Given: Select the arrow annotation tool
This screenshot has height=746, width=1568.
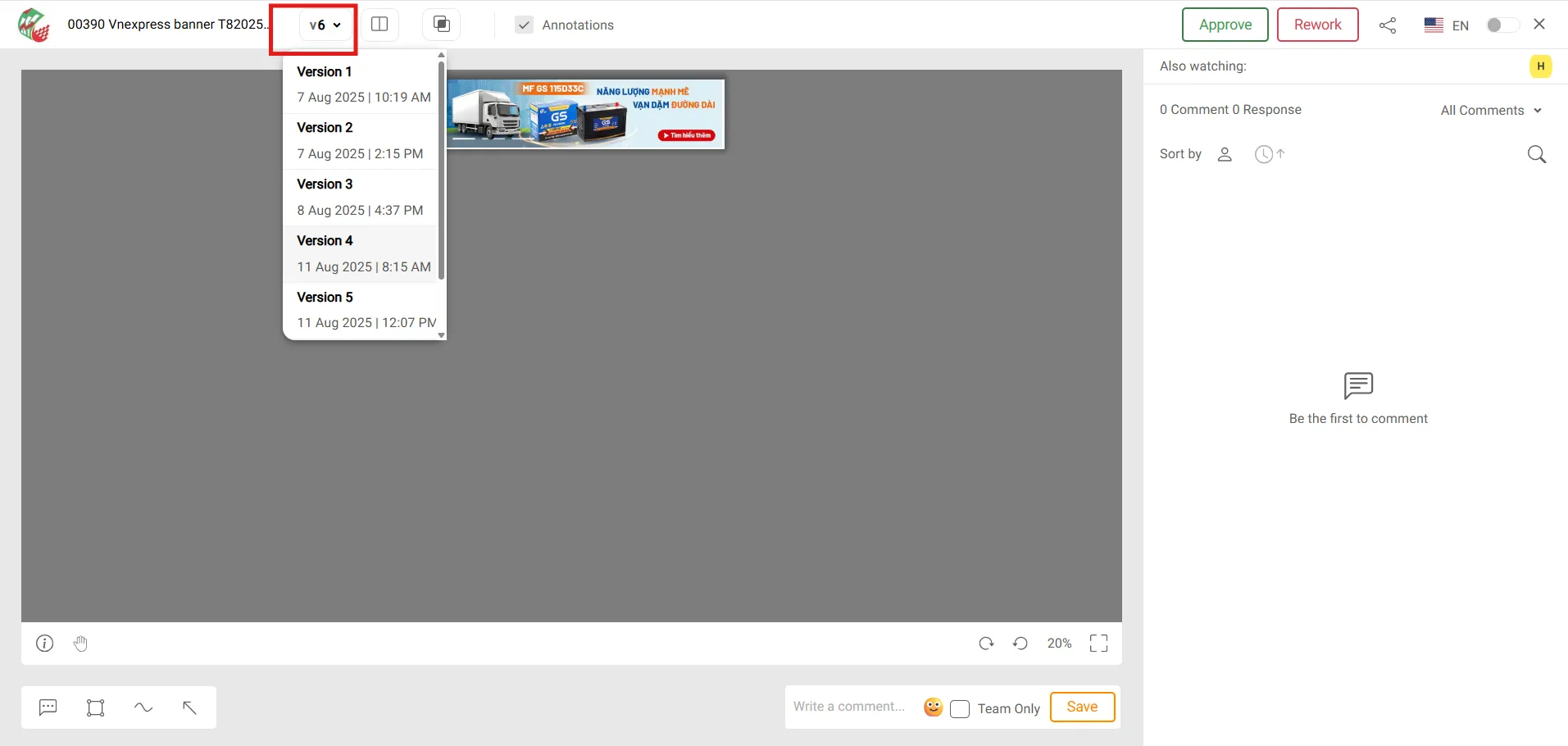Looking at the screenshot, I should 189,707.
